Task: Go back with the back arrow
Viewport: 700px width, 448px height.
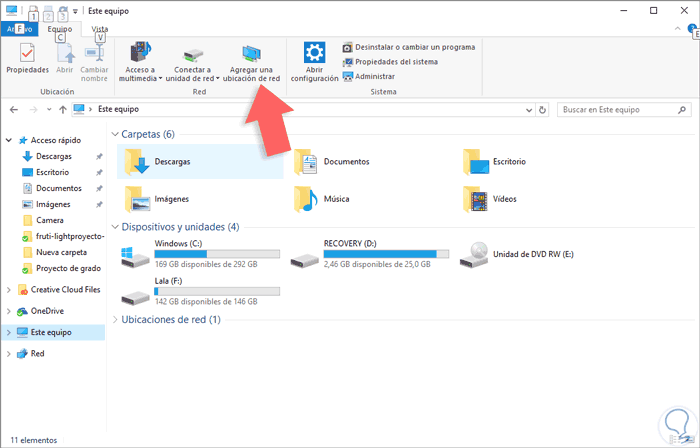Action: click(x=14, y=109)
